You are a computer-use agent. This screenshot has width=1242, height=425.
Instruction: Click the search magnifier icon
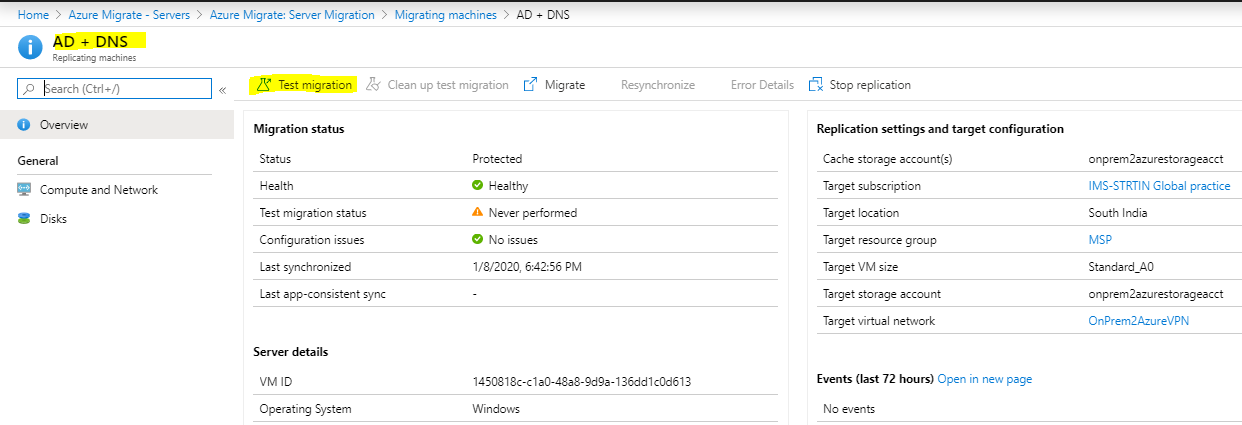click(29, 89)
